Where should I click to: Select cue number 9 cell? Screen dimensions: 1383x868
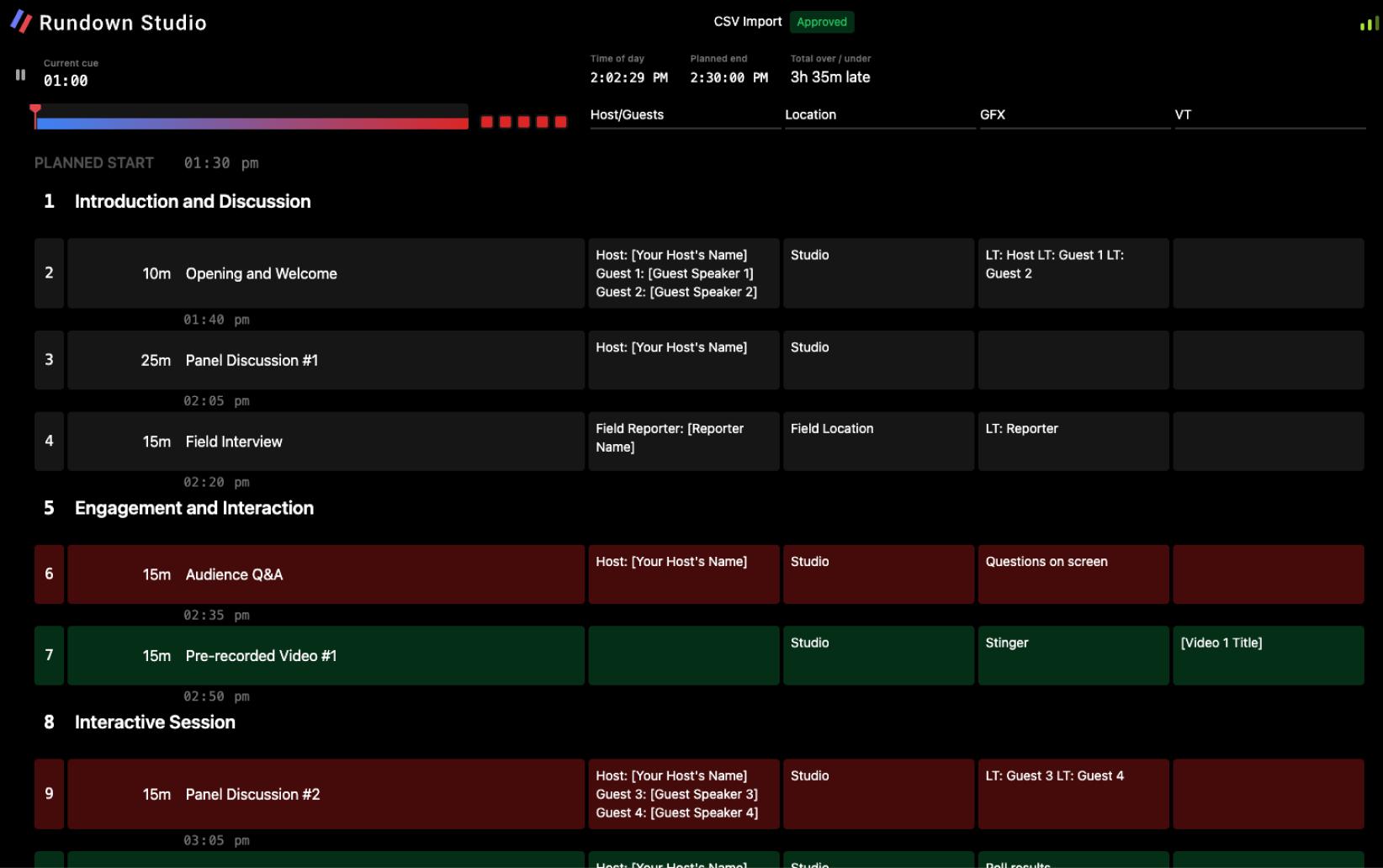click(x=49, y=794)
